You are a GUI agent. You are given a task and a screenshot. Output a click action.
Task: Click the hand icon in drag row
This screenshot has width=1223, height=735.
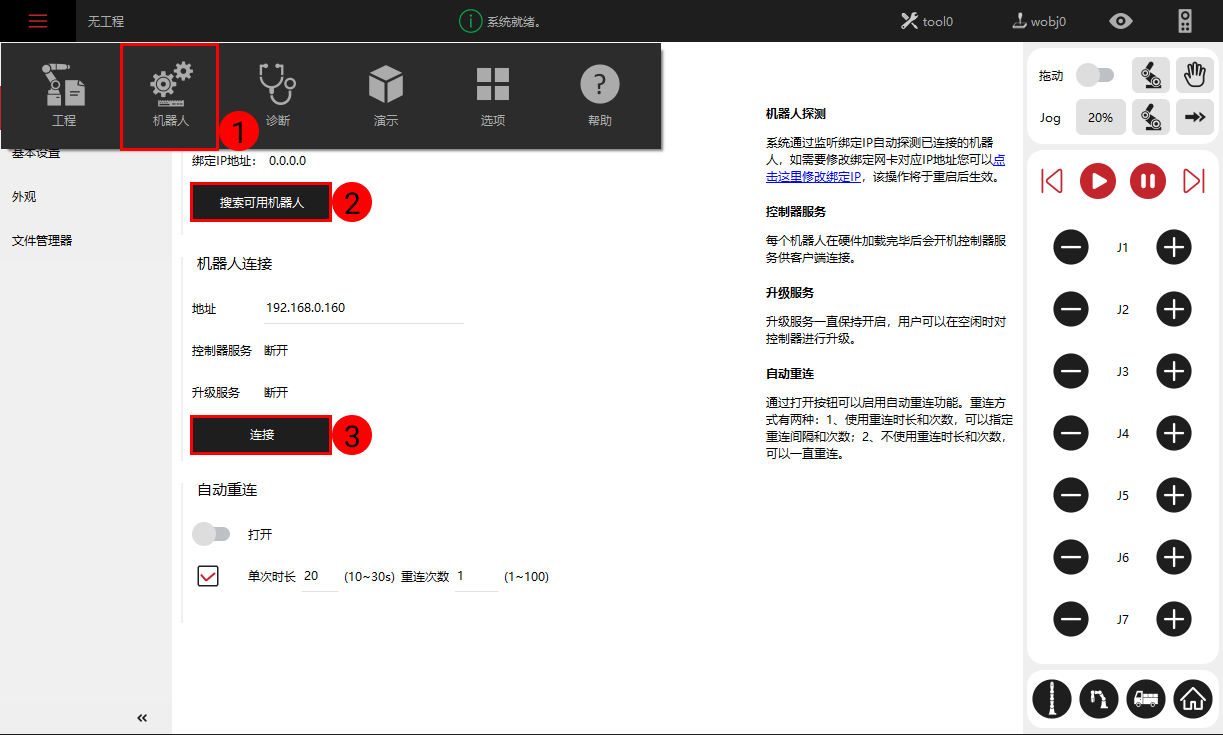1193,75
